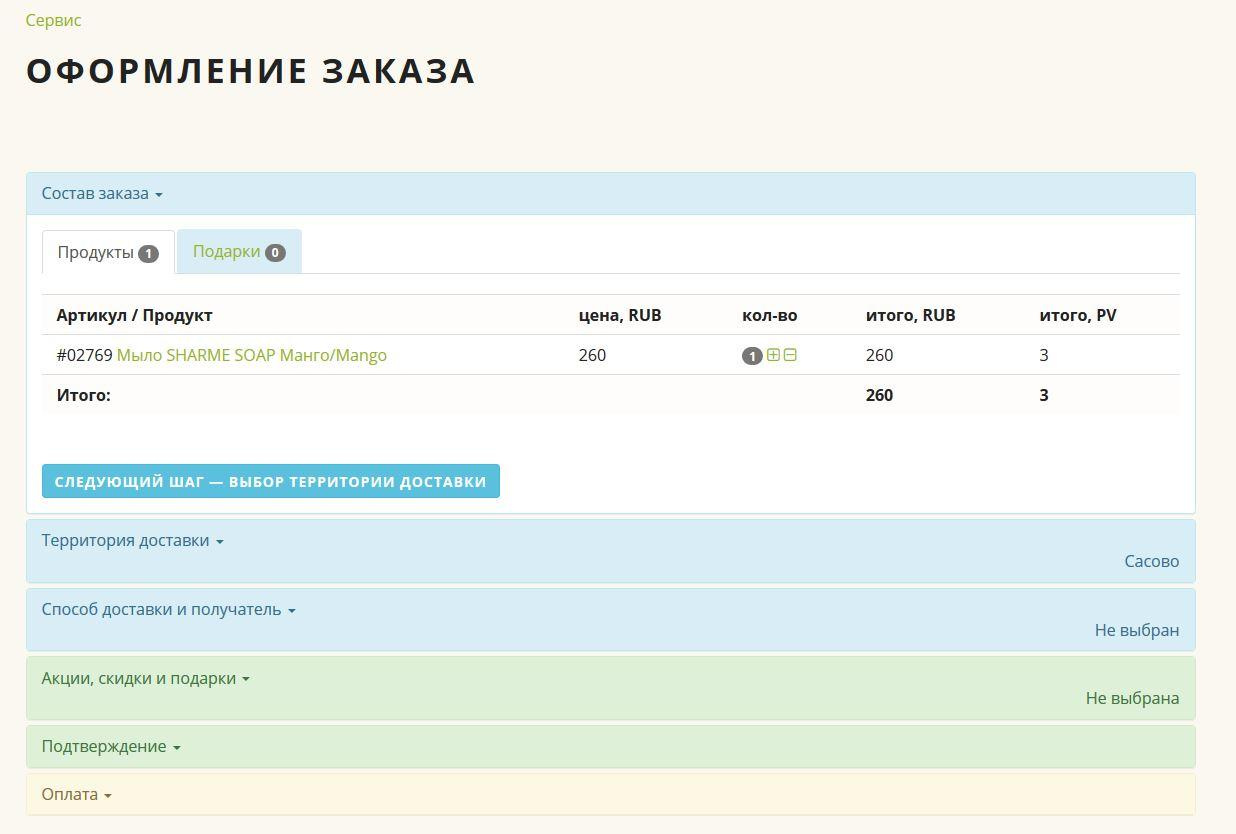Click the Не выбрана promotion status
The width and height of the screenshot is (1236, 834).
1132,698
